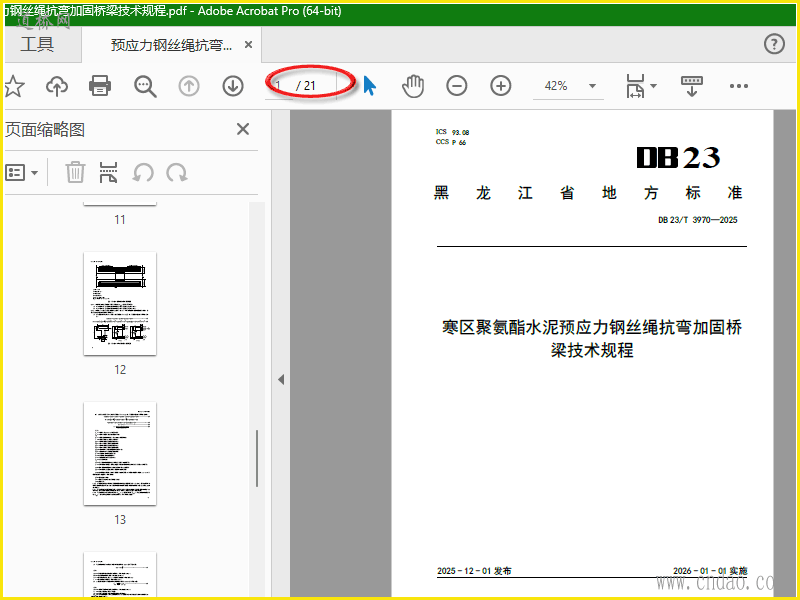Expand the page fit options arrow
800x600 pixels.
click(654, 86)
